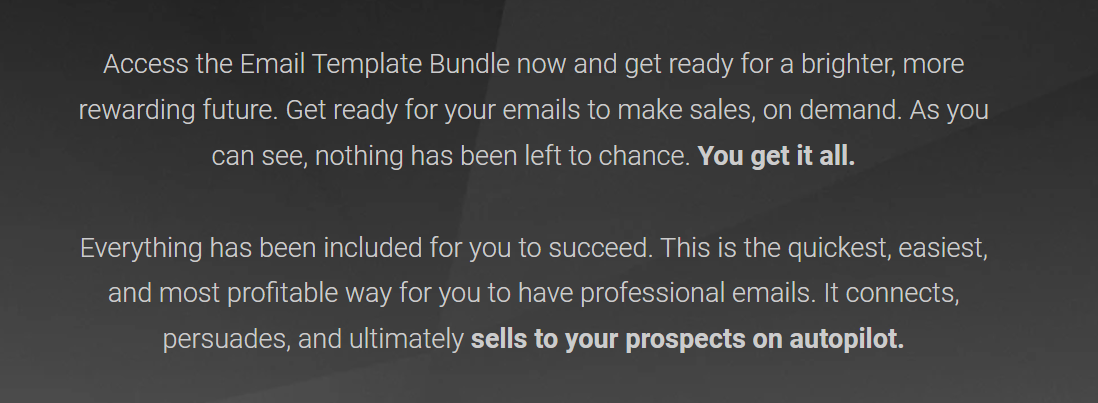Click the bold 'sells to your prospects on autopilot.'

(687, 340)
